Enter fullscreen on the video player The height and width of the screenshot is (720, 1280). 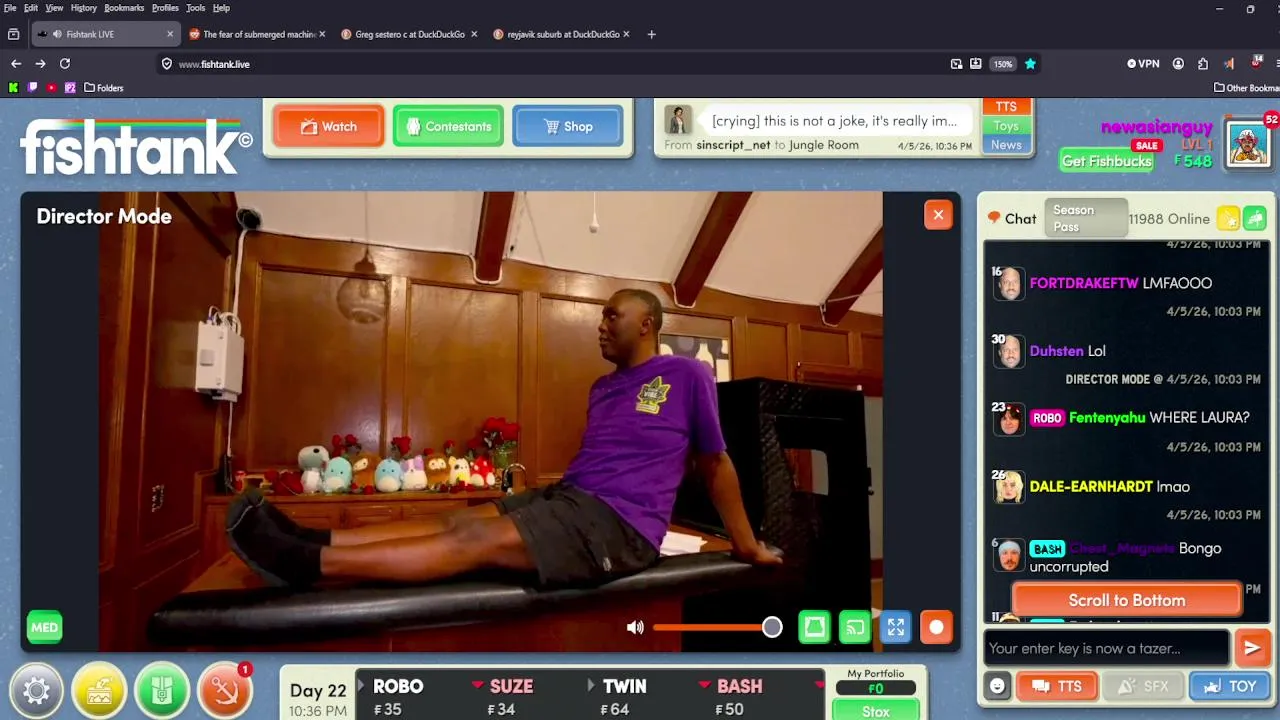point(896,627)
